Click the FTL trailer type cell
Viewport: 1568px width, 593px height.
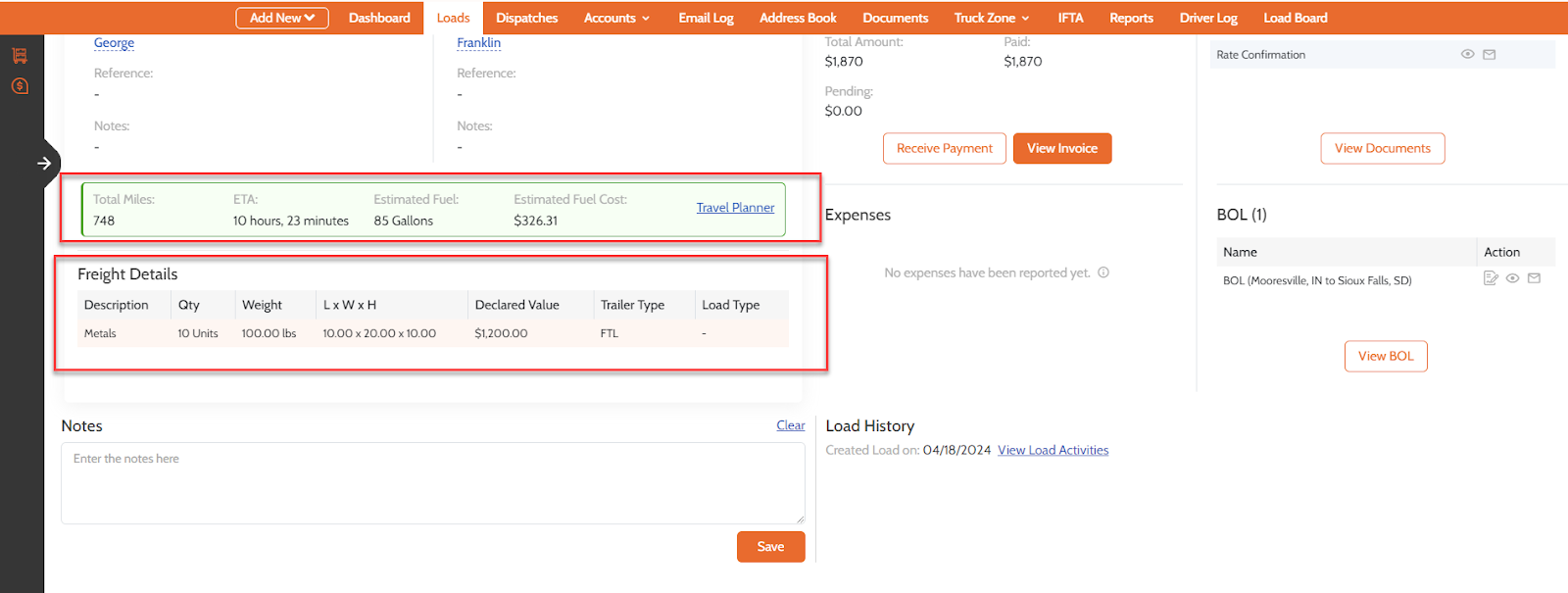click(x=610, y=333)
